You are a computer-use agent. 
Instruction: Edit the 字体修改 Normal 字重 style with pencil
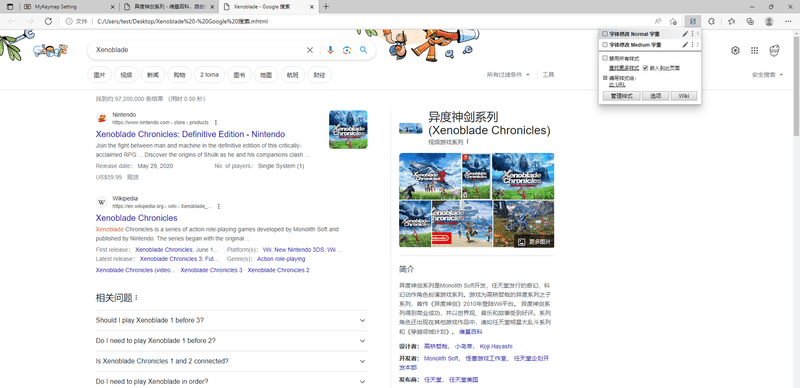(x=685, y=34)
